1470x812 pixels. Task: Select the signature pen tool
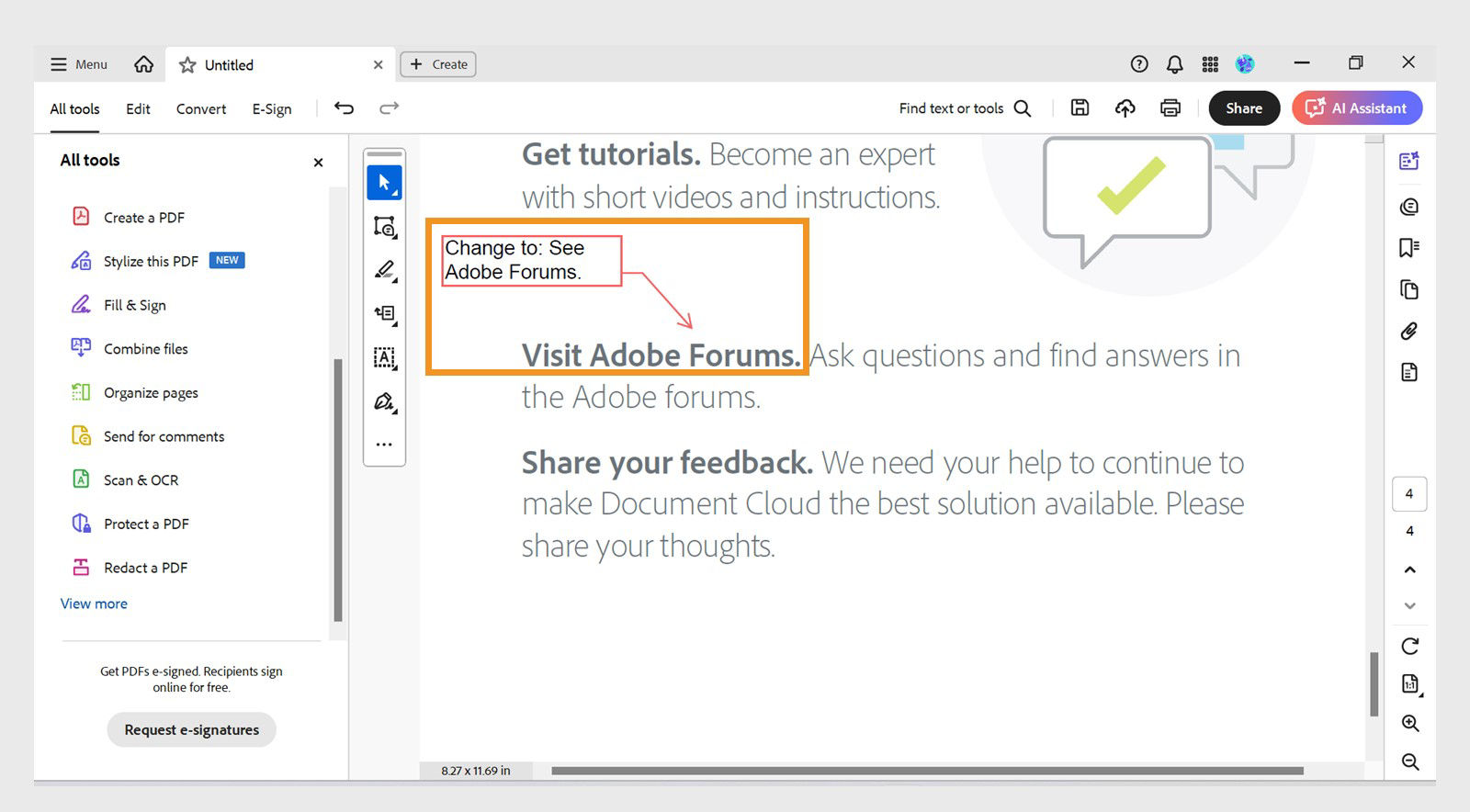384,402
